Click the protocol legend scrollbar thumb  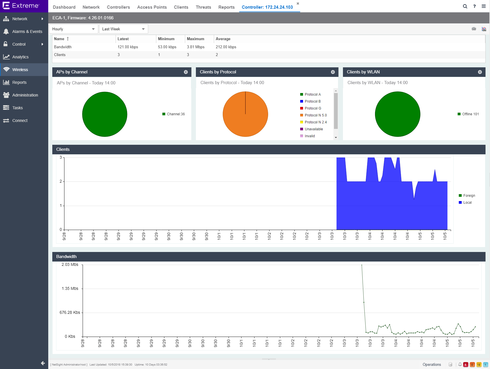336,110
